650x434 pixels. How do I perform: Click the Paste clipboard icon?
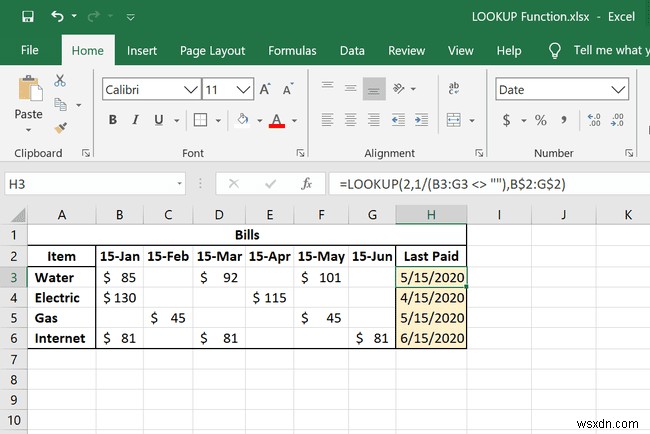[x=29, y=88]
